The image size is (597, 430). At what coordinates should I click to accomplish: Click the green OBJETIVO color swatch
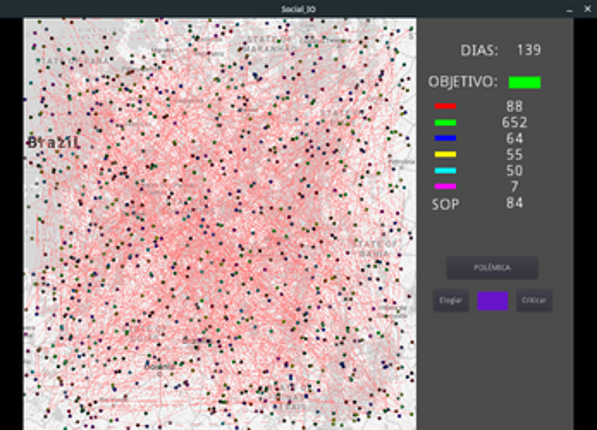524,82
